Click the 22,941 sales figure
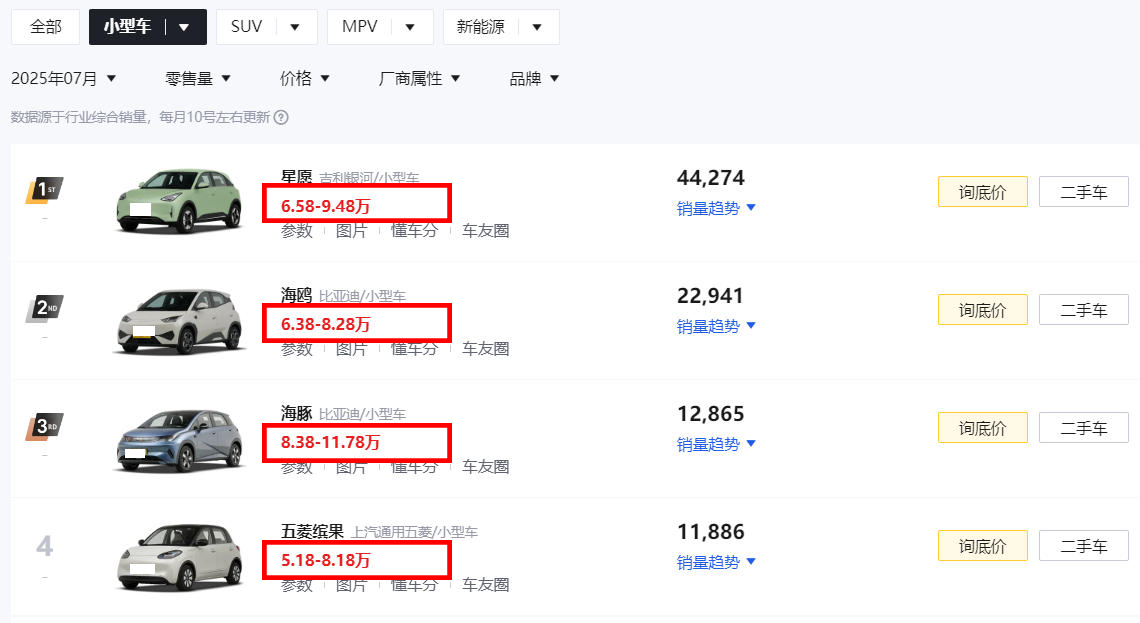Viewport: 1140px width, 623px height. click(x=710, y=296)
